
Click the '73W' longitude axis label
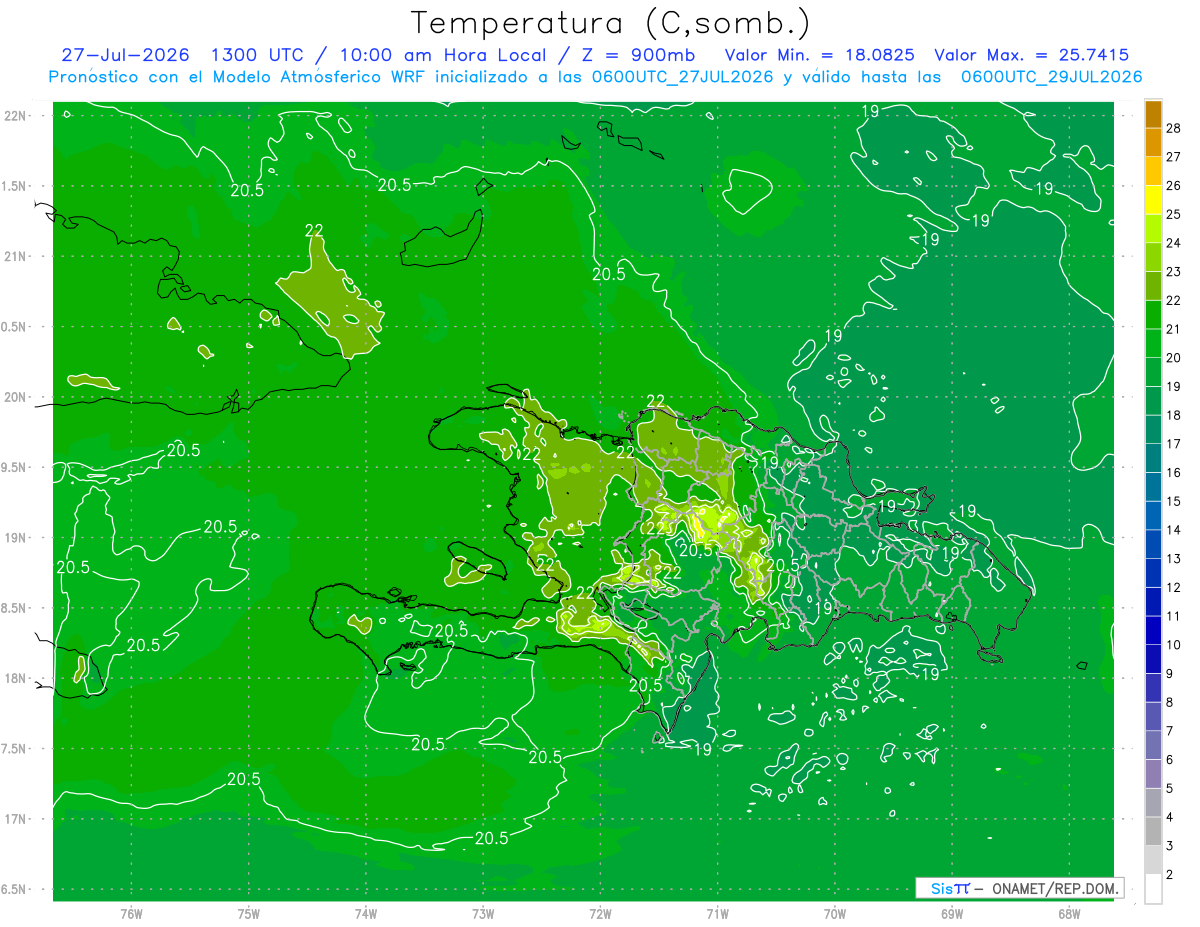[483, 913]
